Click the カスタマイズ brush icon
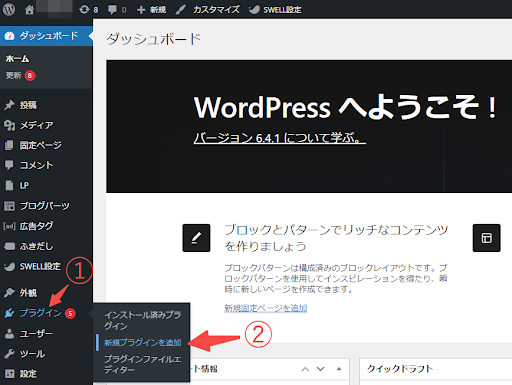 click(x=180, y=10)
